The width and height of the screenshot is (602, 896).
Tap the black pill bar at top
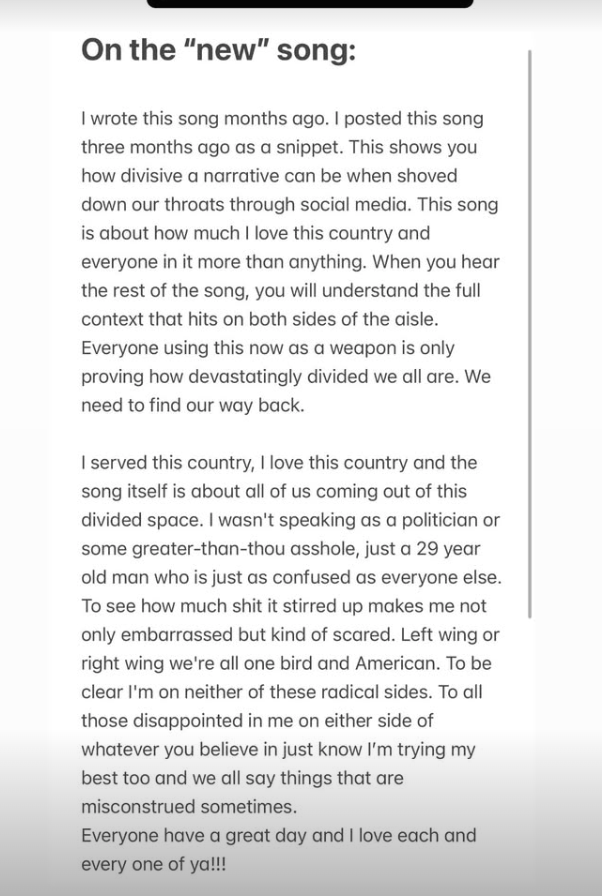310,3
